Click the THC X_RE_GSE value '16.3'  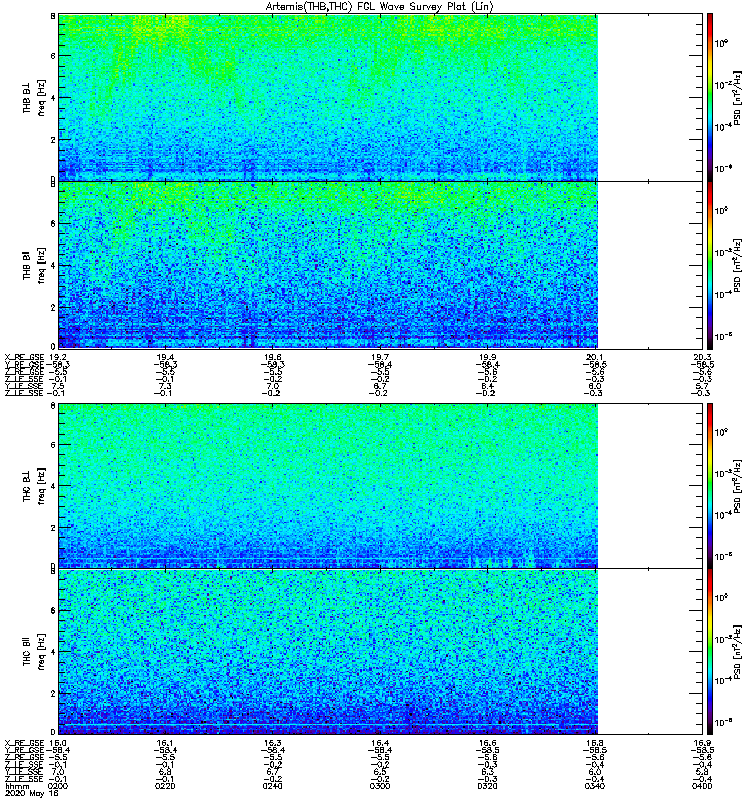[272, 743]
